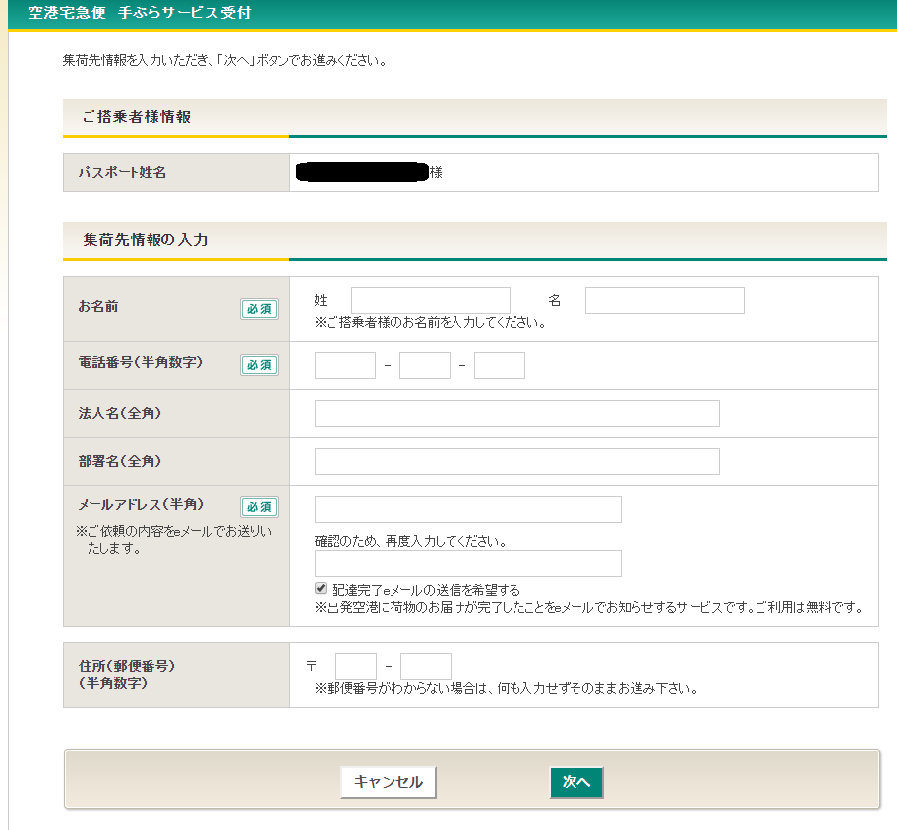Image resolution: width=897 pixels, height=830 pixels.
Task: Click the ご依頼の内容をeメールでお送りいたします note
Action: tap(174, 539)
